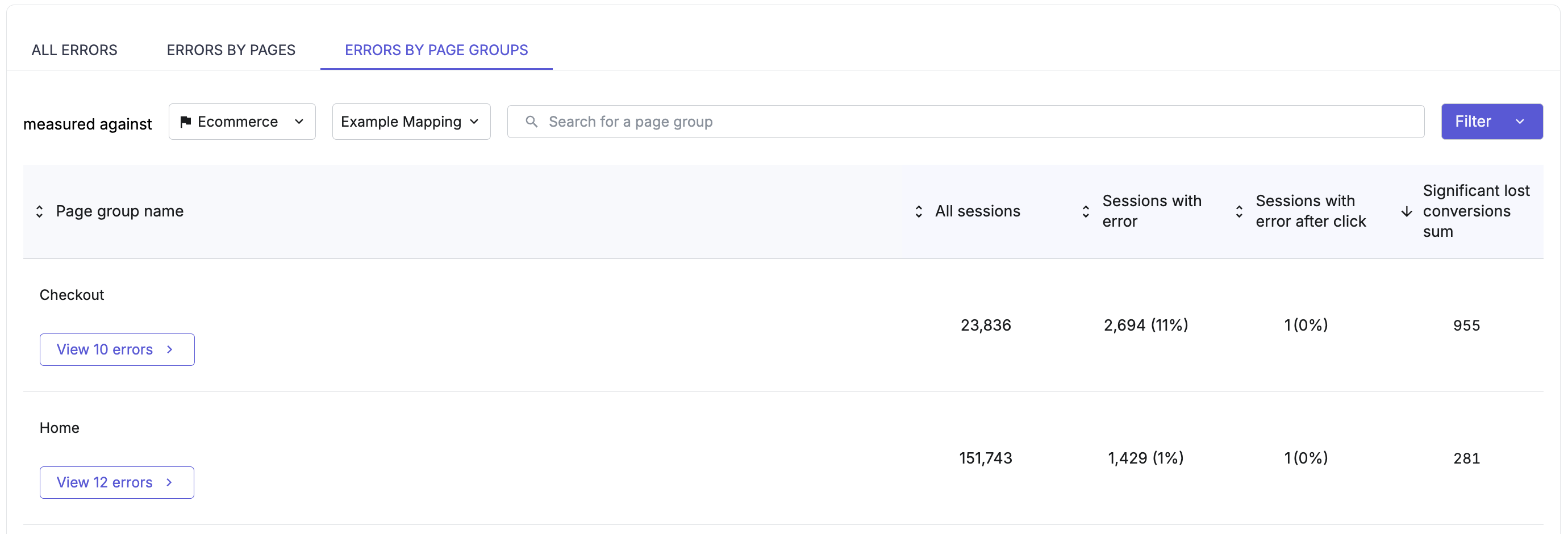
Task: Select the 281 lost conversions value
Action: [x=1466, y=458]
